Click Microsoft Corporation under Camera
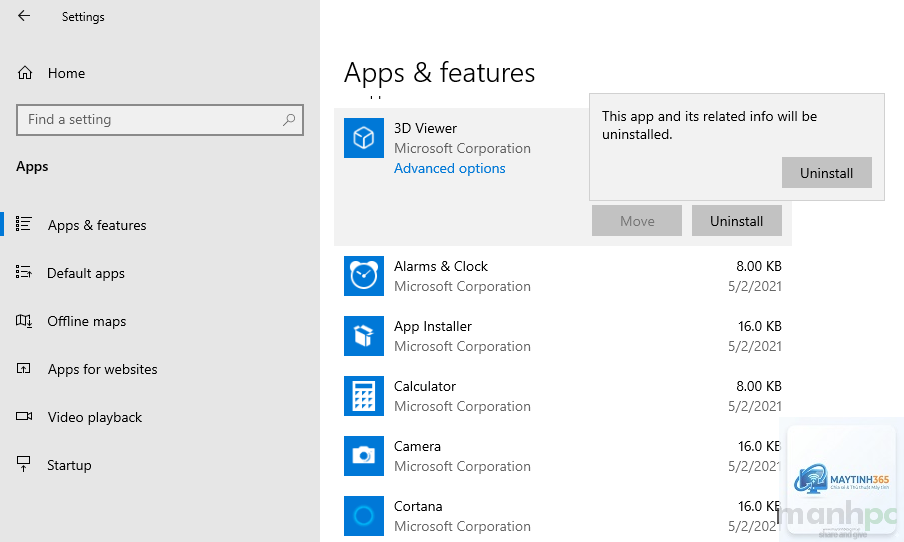Screen dimensions: 904x542 (462, 466)
